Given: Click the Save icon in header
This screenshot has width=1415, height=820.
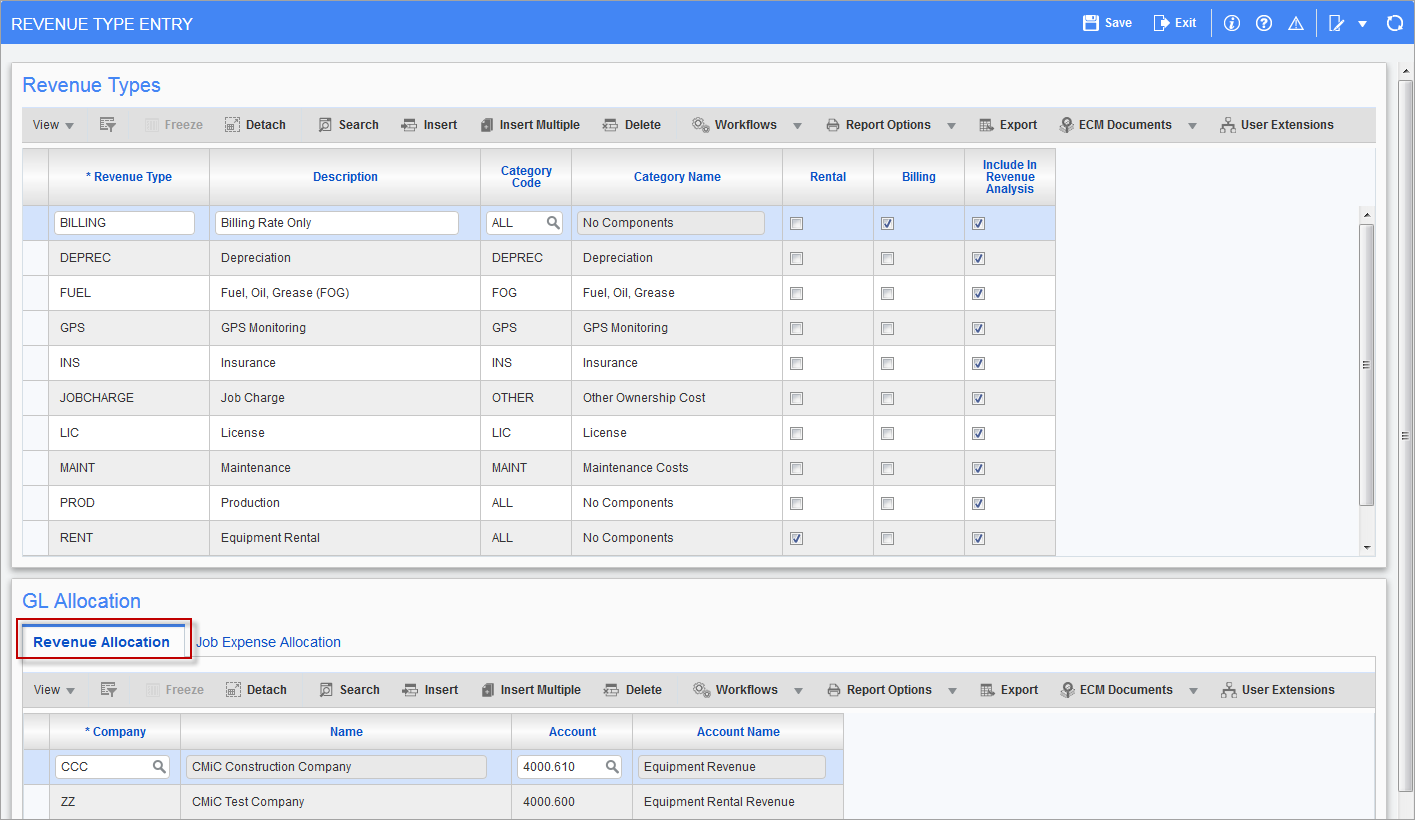Looking at the screenshot, I should pyautogui.click(x=1091, y=23).
